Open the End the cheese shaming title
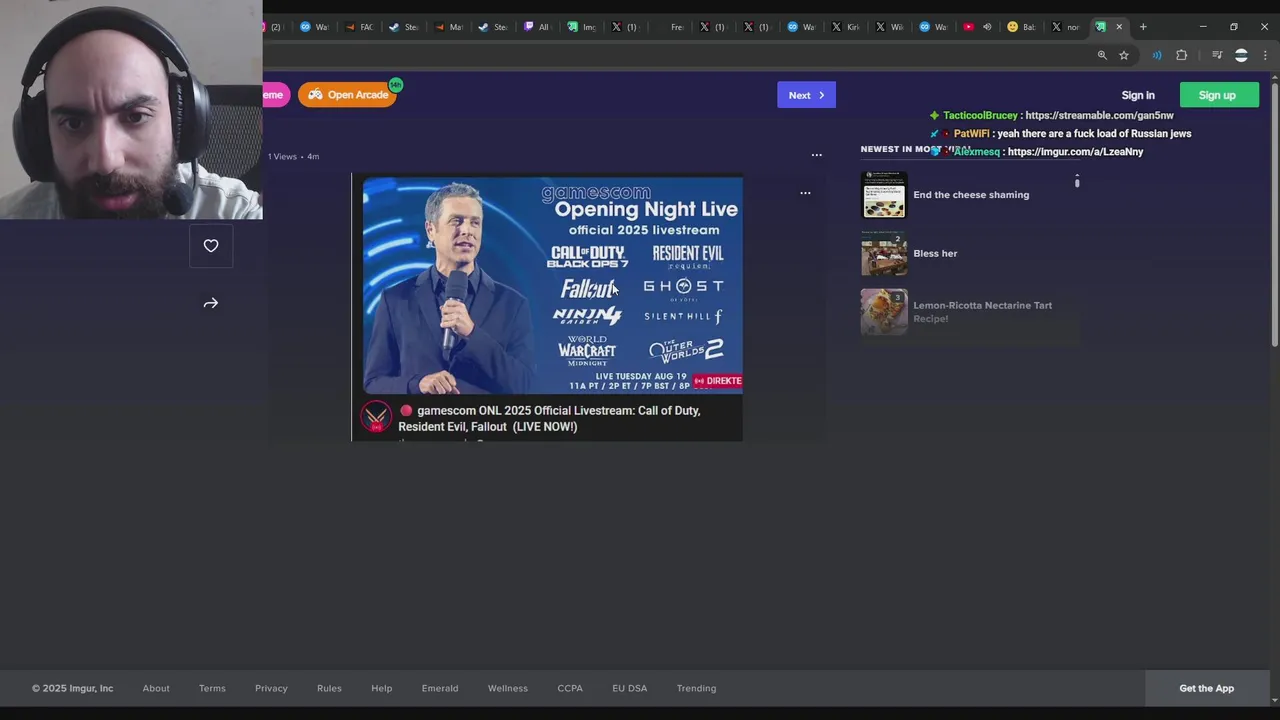Screen dimensions: 1280x720 (x=971, y=195)
